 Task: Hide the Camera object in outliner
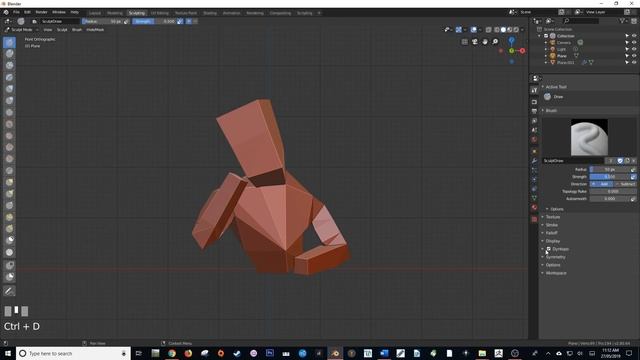634,42
